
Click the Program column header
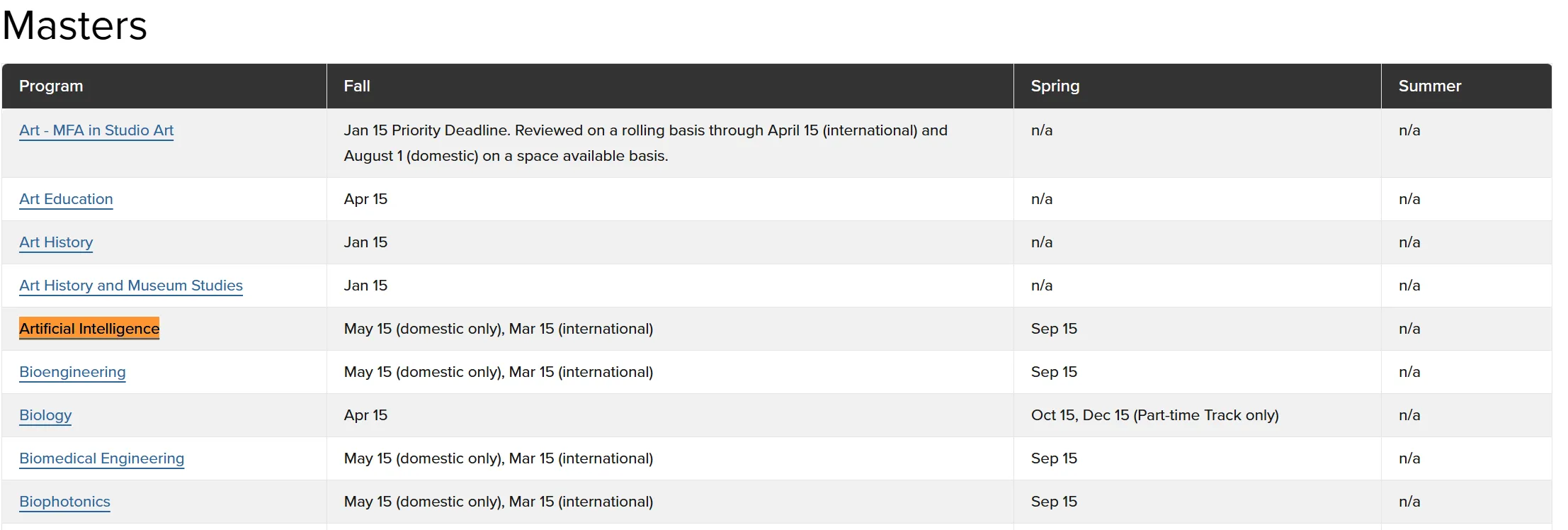pos(51,86)
